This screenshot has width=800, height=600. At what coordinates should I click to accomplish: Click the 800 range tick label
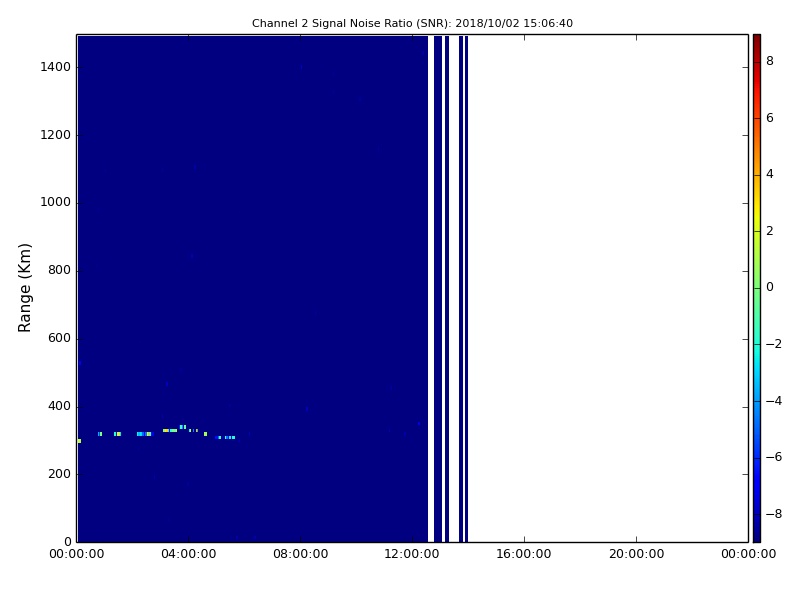coord(59,270)
